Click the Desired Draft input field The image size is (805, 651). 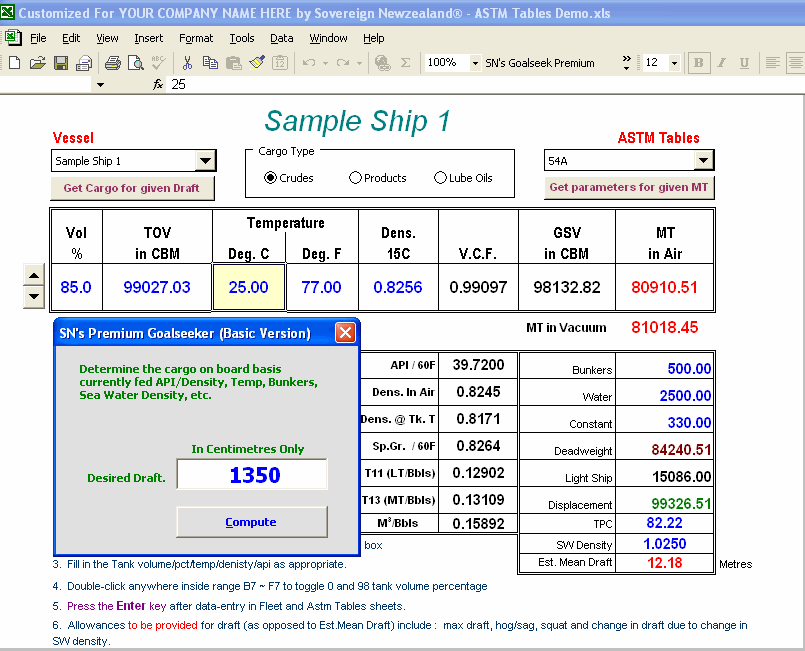(x=252, y=474)
